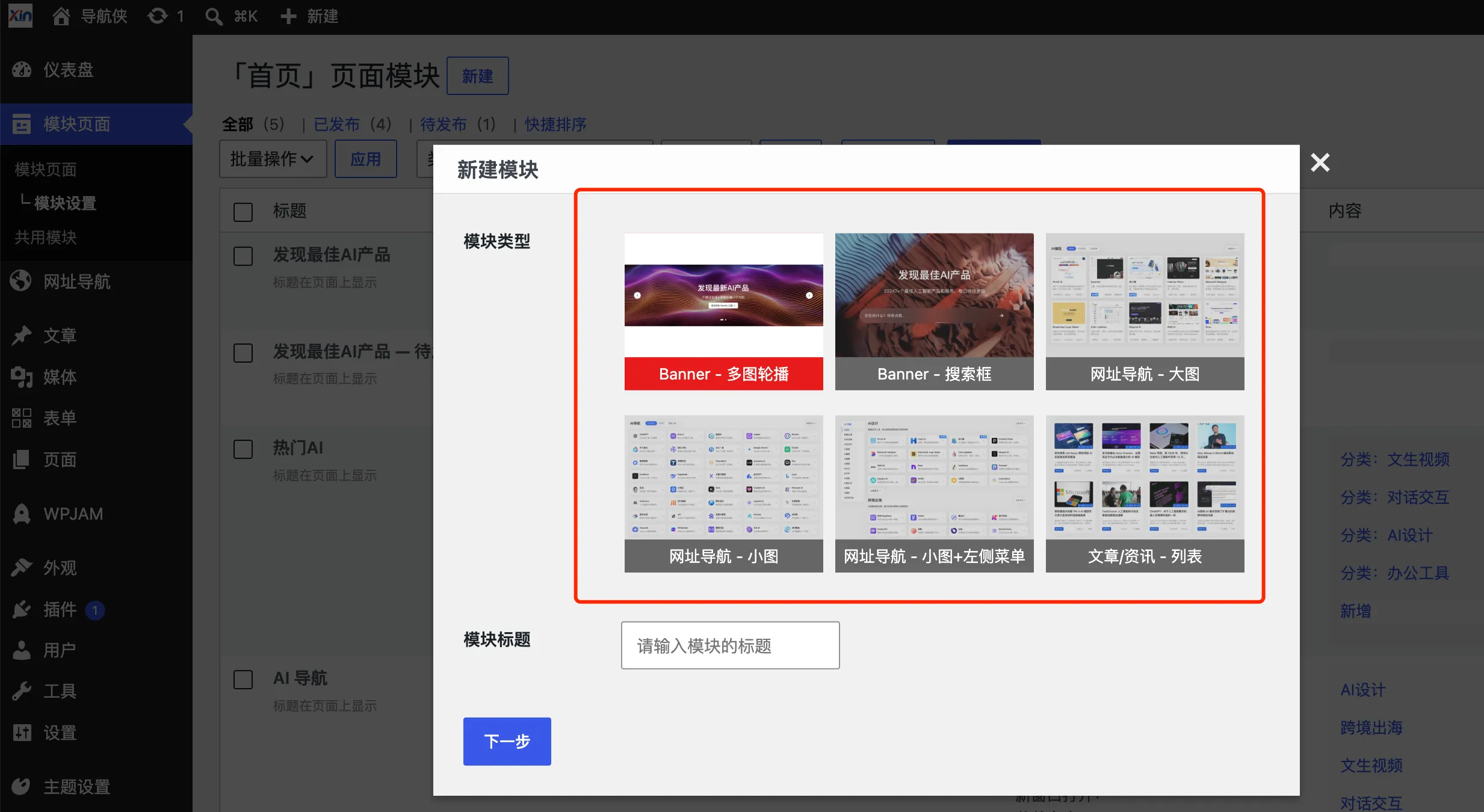This screenshot has height=812, width=1484.
Task: Open the 分类：办公工具 link
Action: point(1395,573)
